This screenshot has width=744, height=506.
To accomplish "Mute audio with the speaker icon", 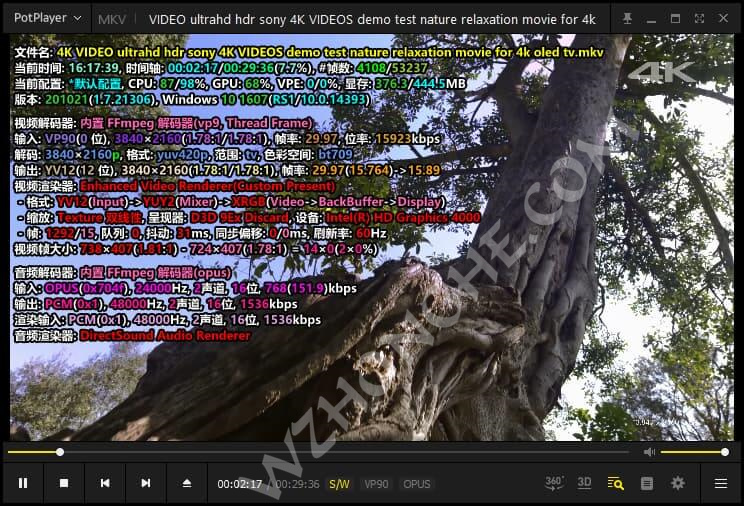I will pyautogui.click(x=649, y=452).
